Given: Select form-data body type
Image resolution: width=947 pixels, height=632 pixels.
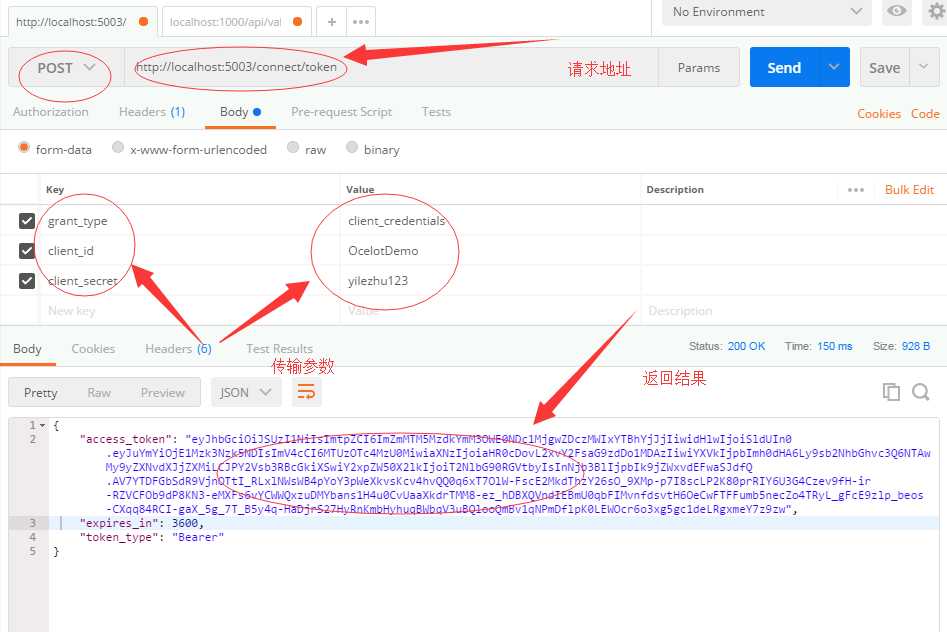Looking at the screenshot, I should (24, 147).
